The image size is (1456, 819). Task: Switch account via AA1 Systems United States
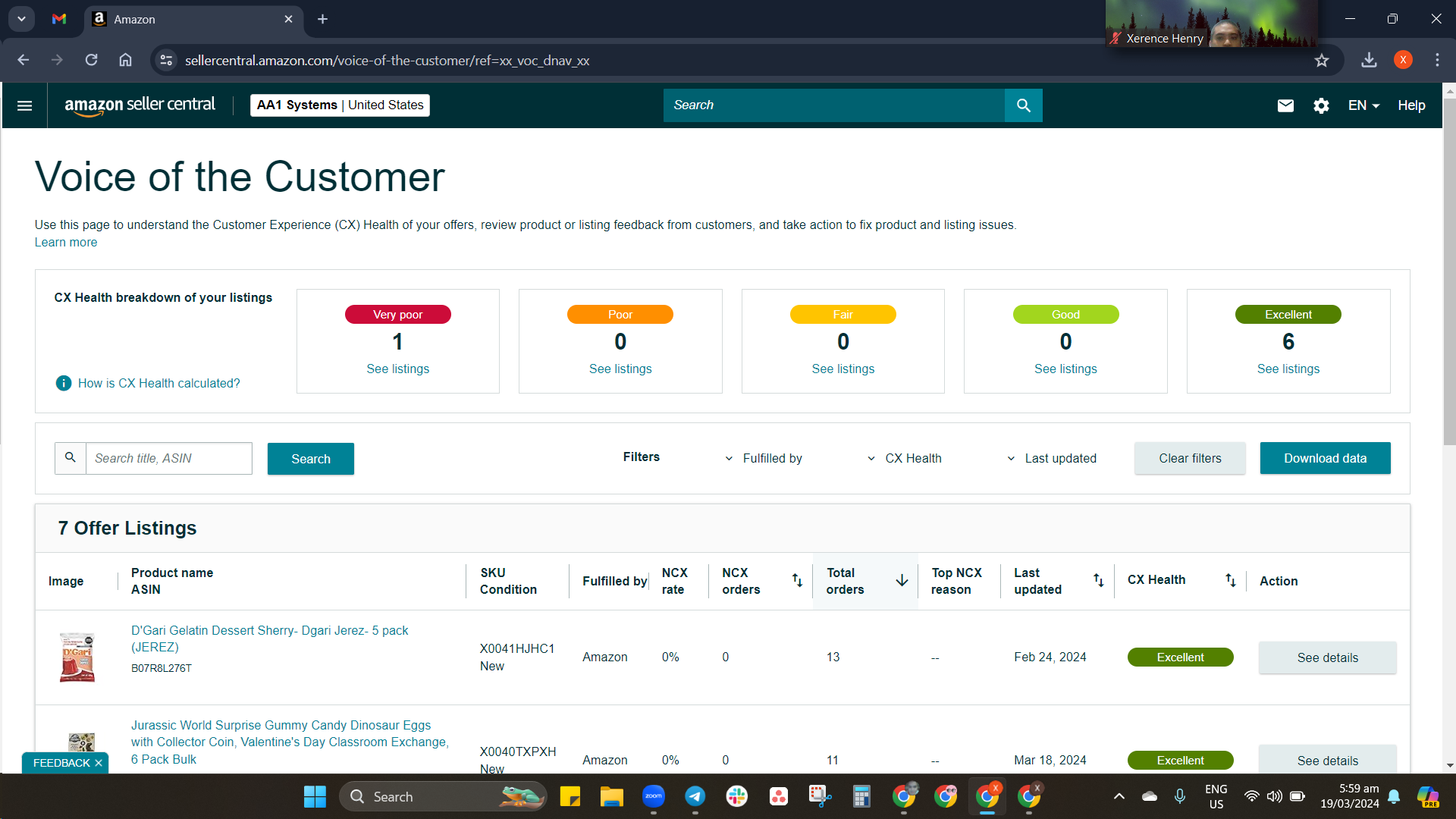[x=340, y=105]
